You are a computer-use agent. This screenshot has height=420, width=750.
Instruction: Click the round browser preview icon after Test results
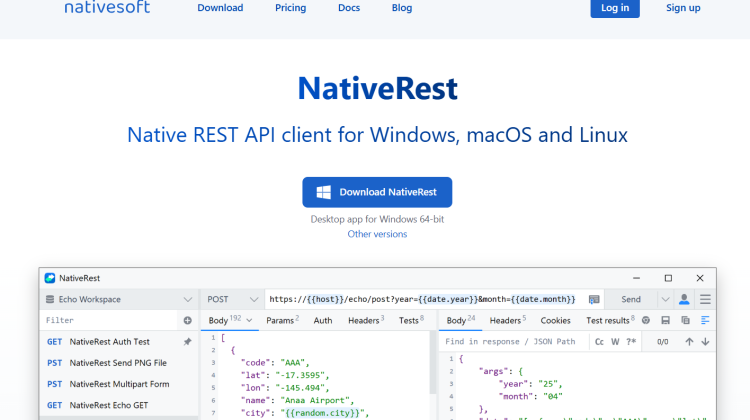(646, 320)
